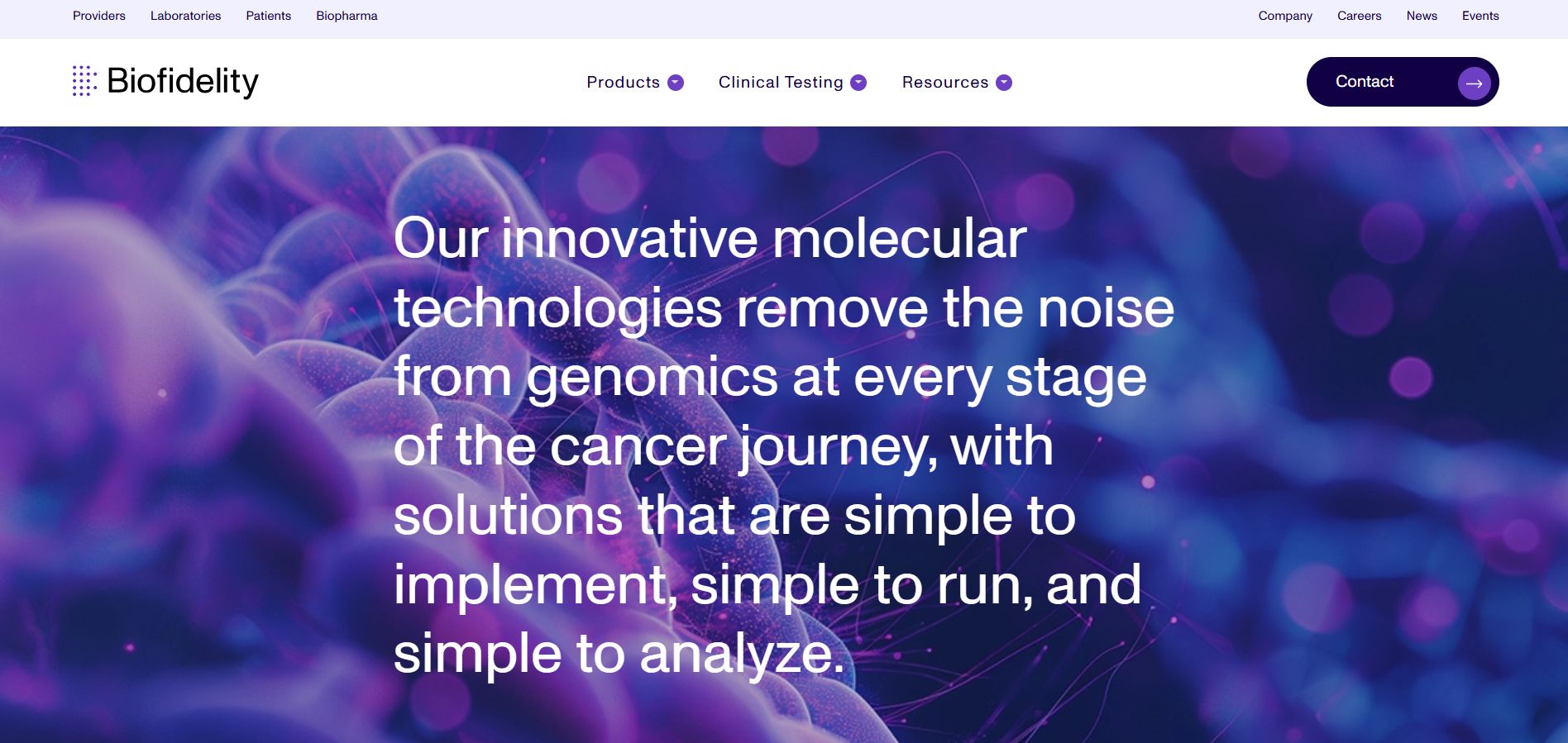Expand the Resources dropdown menu
The width and height of the screenshot is (1568, 743).
click(945, 83)
